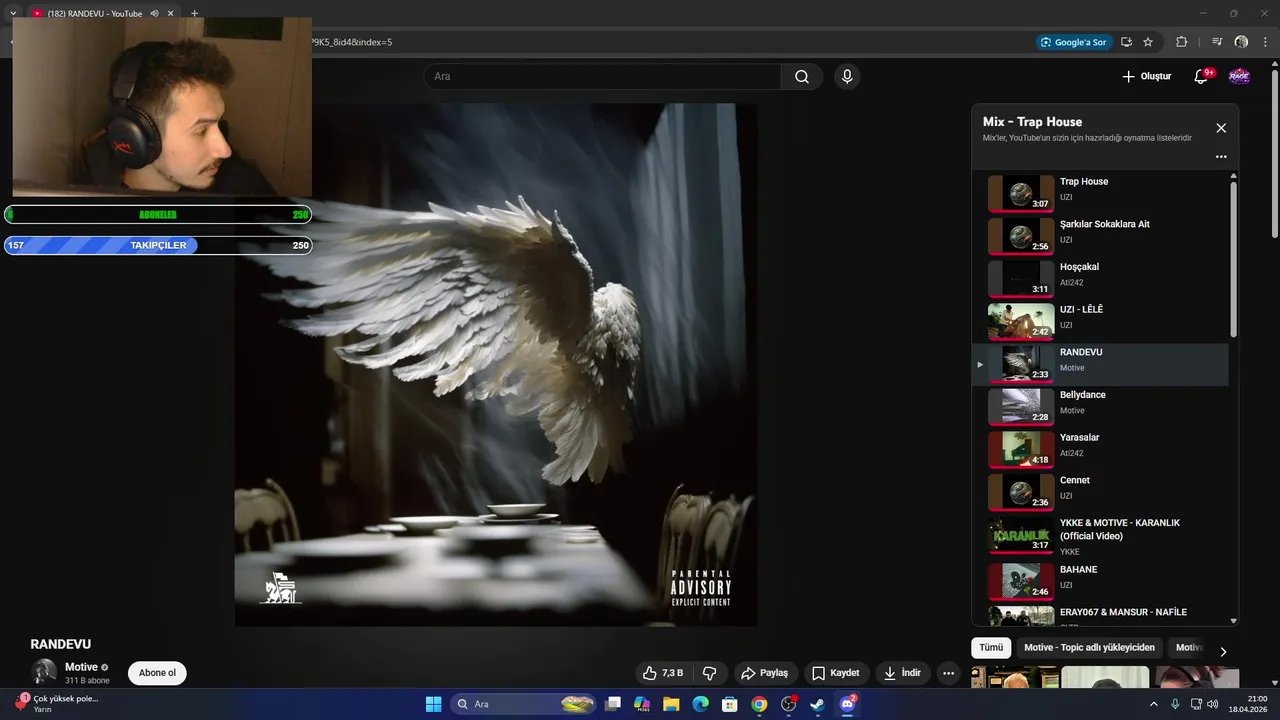Open a new browser tab

pyautogui.click(x=194, y=14)
